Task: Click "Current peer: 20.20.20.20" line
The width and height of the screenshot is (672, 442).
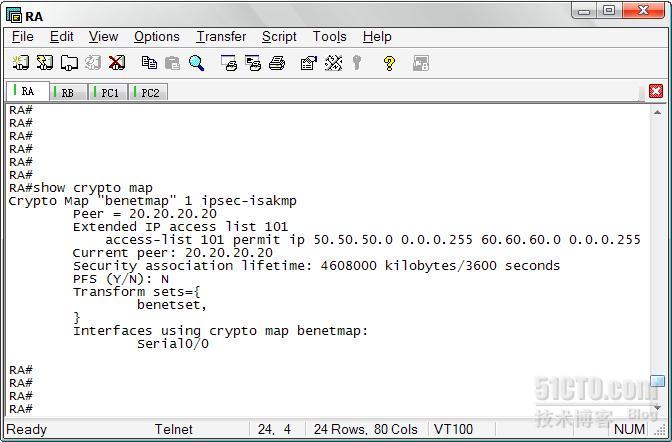Action: [173, 253]
